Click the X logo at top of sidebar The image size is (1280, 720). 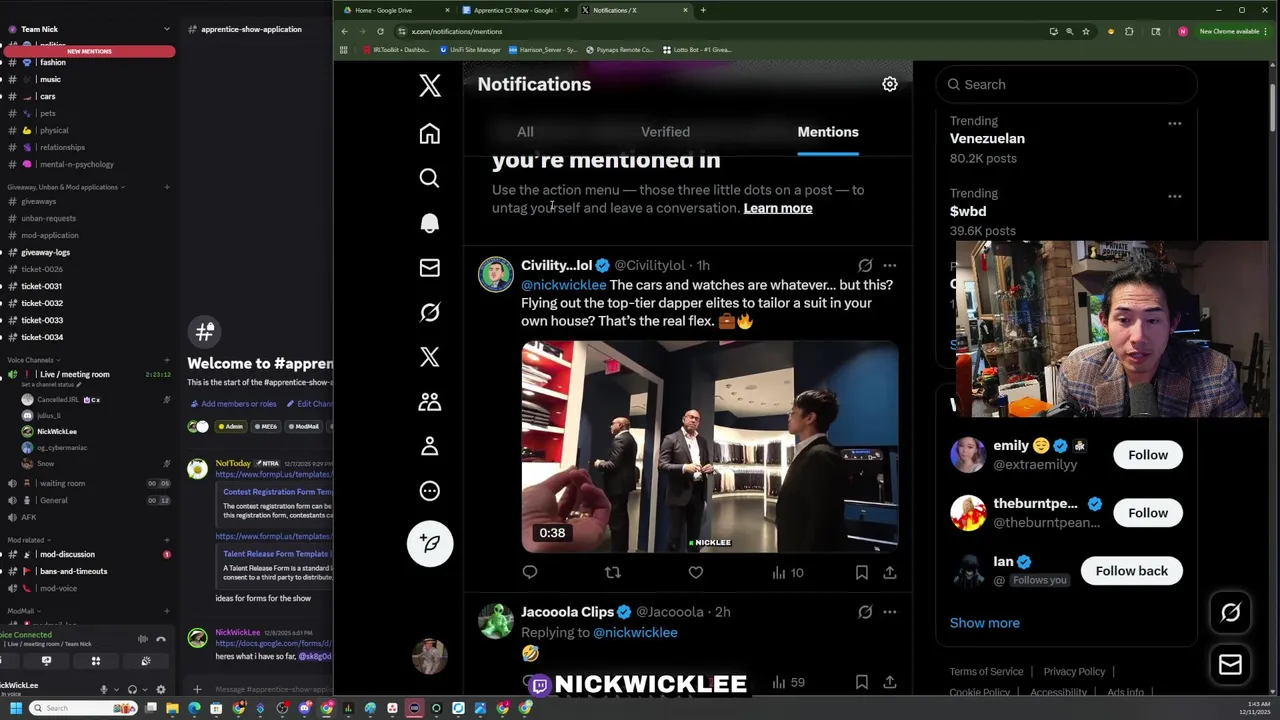tap(430, 85)
